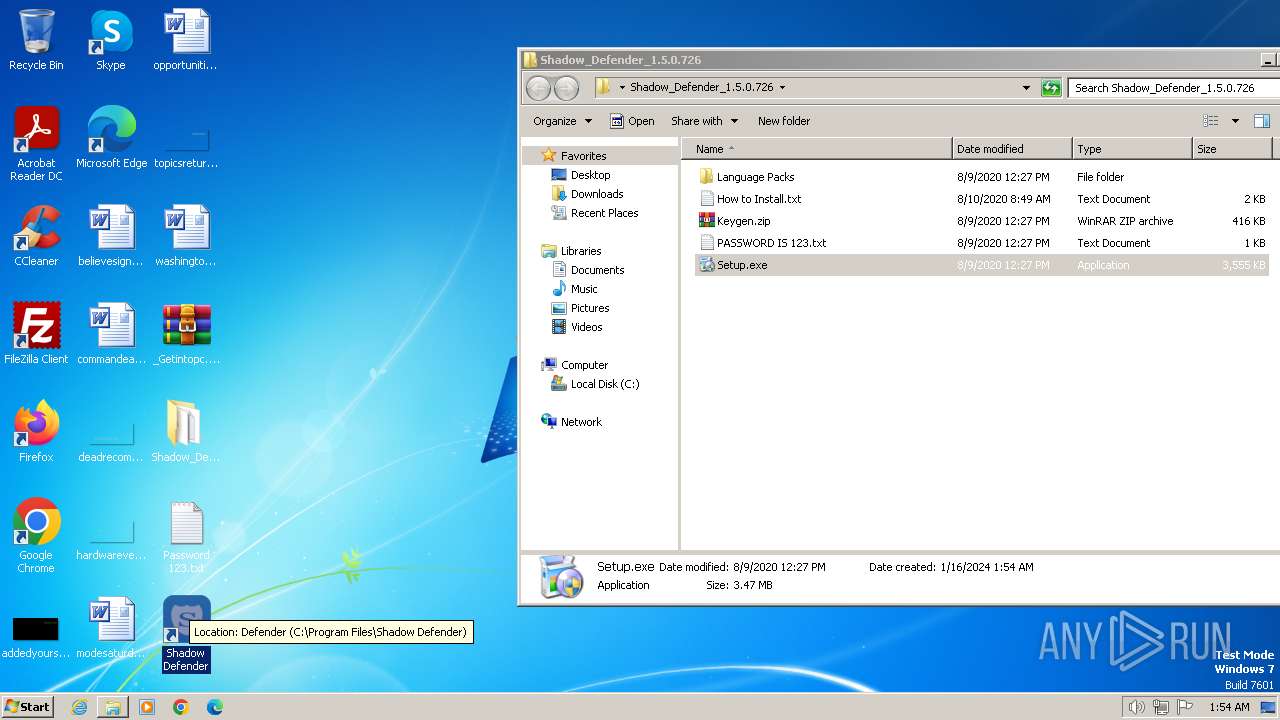Select the Shadow_De... folder on desktop
This screenshot has height=720, width=1280.
[x=186, y=432]
